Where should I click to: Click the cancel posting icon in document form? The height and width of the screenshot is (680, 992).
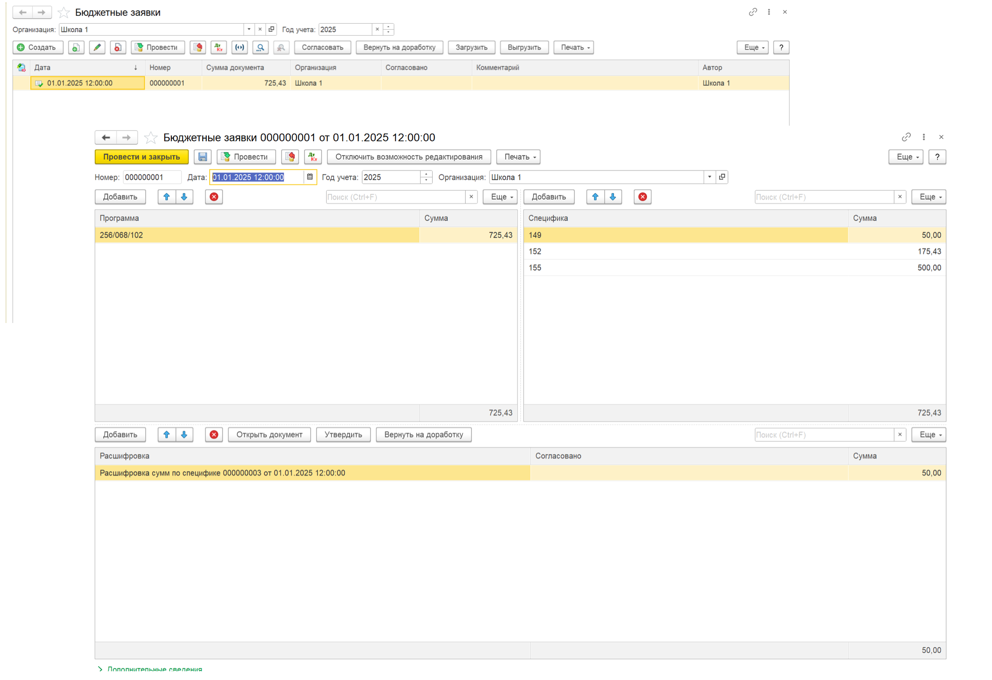pyautogui.click(x=290, y=157)
